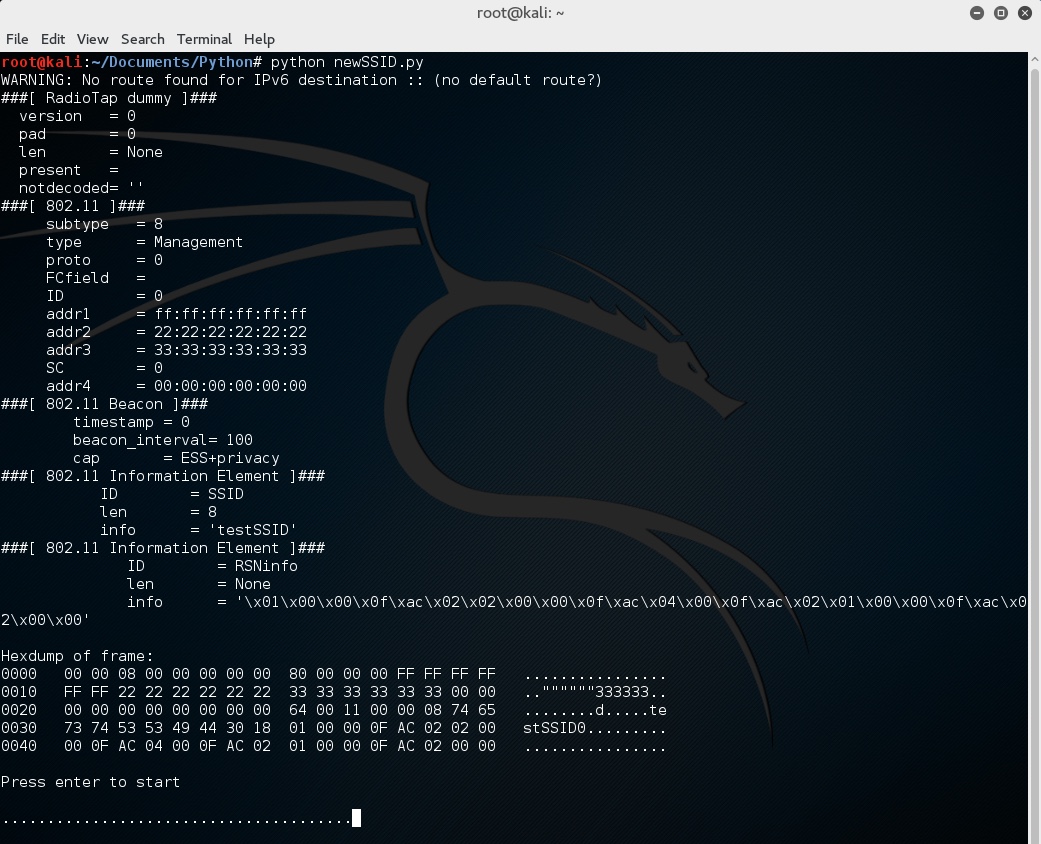This screenshot has width=1041, height=844.
Task: Close the terminal window
Action: click(1024, 13)
